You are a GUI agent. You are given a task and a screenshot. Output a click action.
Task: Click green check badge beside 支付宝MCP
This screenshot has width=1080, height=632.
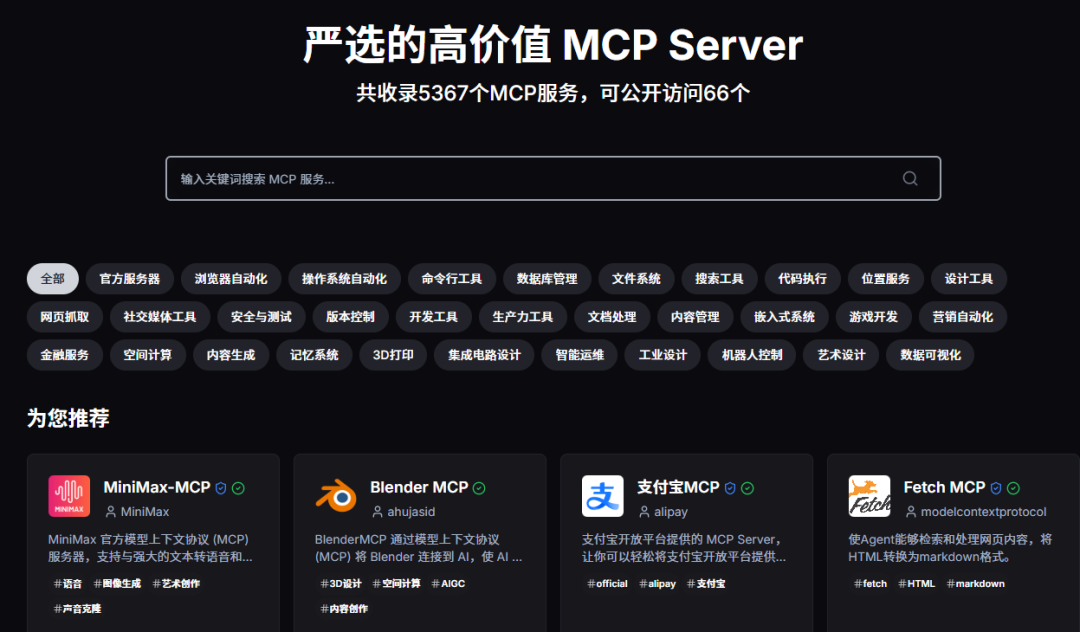pos(747,488)
